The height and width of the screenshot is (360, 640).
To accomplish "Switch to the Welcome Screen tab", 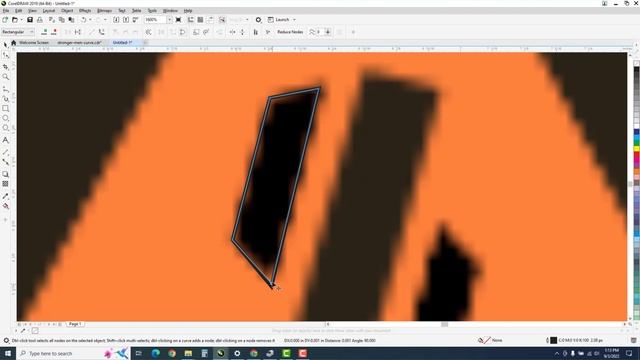I will [33, 42].
